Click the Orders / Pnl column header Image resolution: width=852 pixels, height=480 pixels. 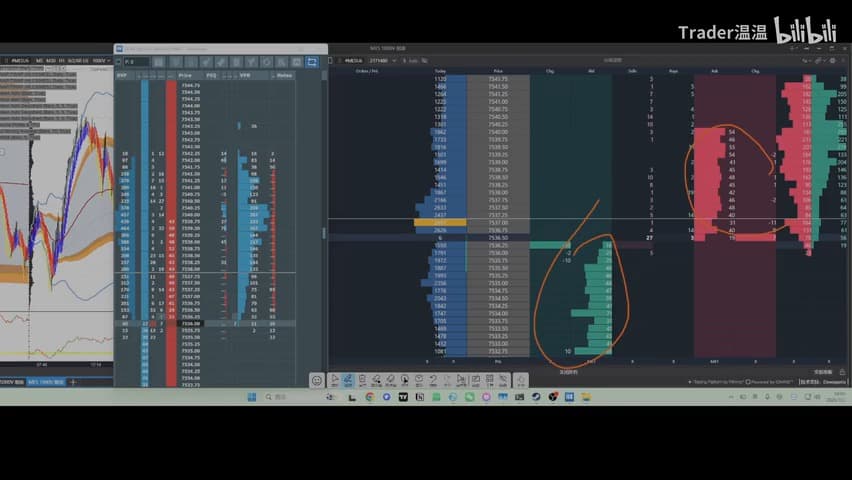pos(367,71)
